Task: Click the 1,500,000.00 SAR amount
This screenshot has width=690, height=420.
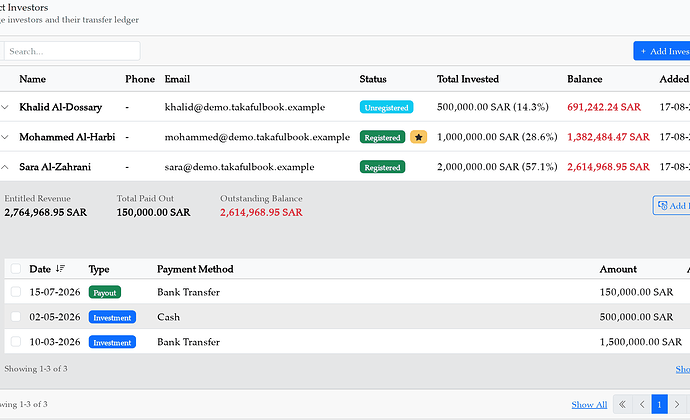Action: tap(641, 342)
